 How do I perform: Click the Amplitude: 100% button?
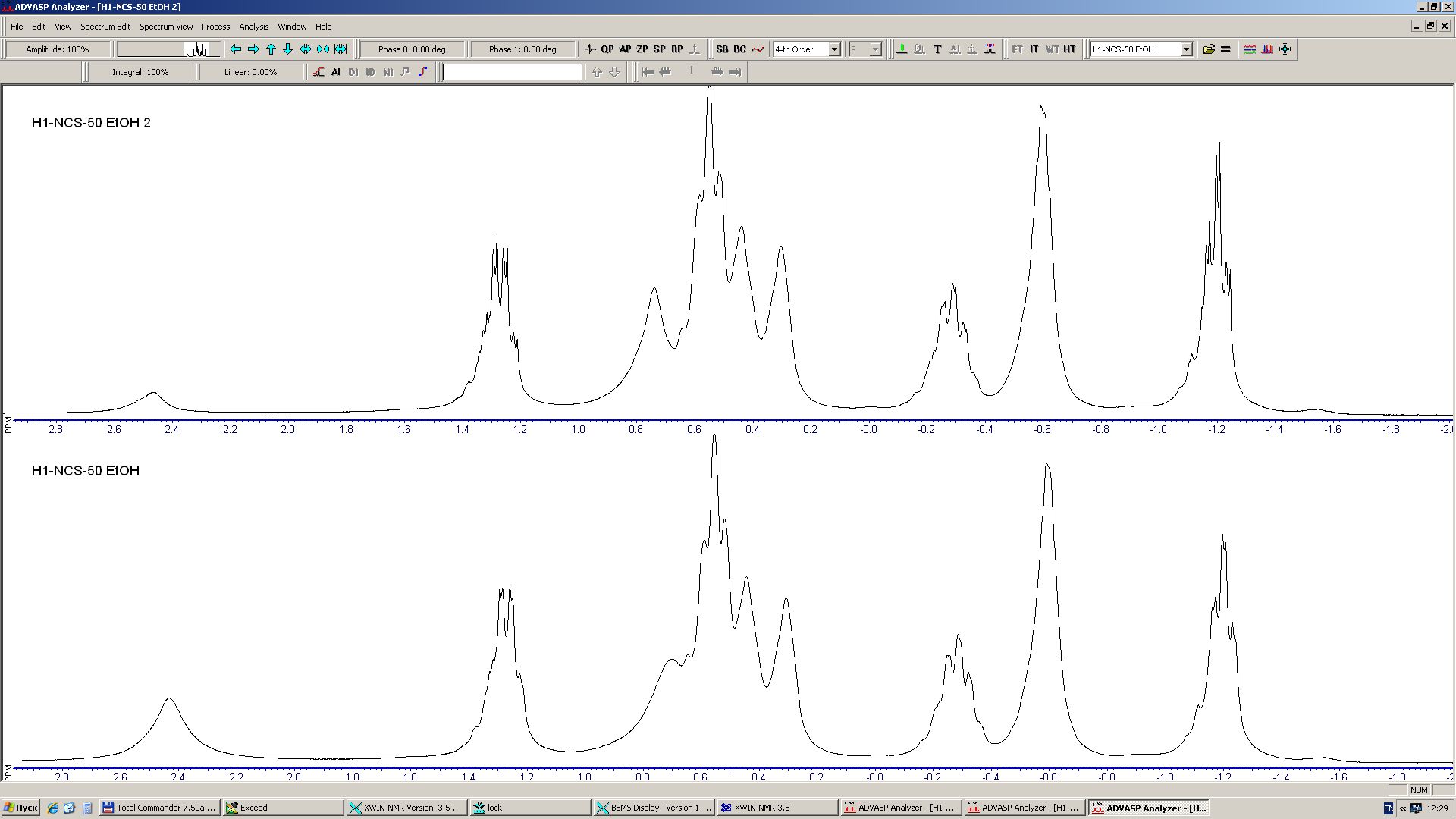point(58,49)
